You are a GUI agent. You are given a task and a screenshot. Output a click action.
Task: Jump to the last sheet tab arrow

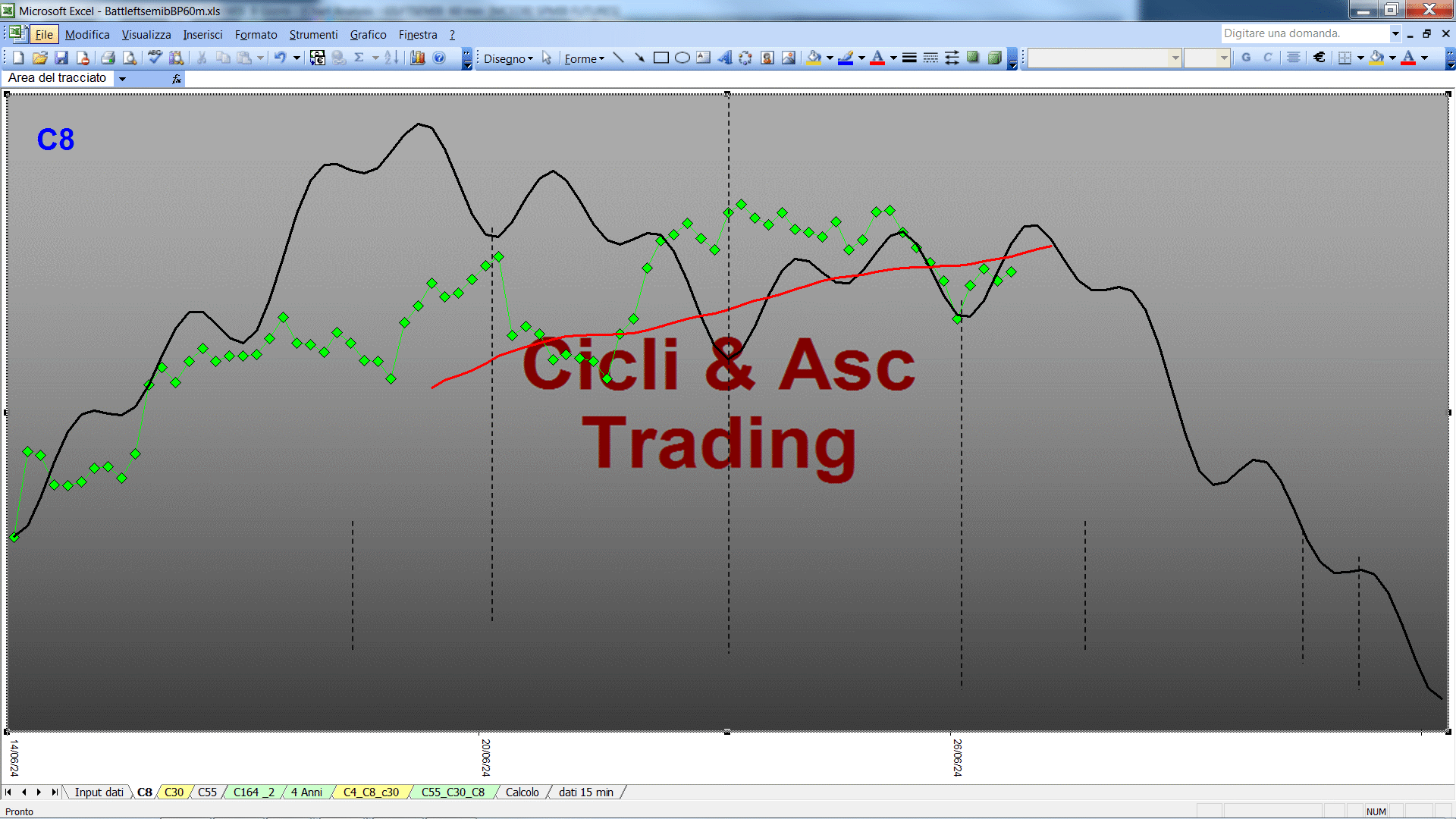tap(54, 792)
